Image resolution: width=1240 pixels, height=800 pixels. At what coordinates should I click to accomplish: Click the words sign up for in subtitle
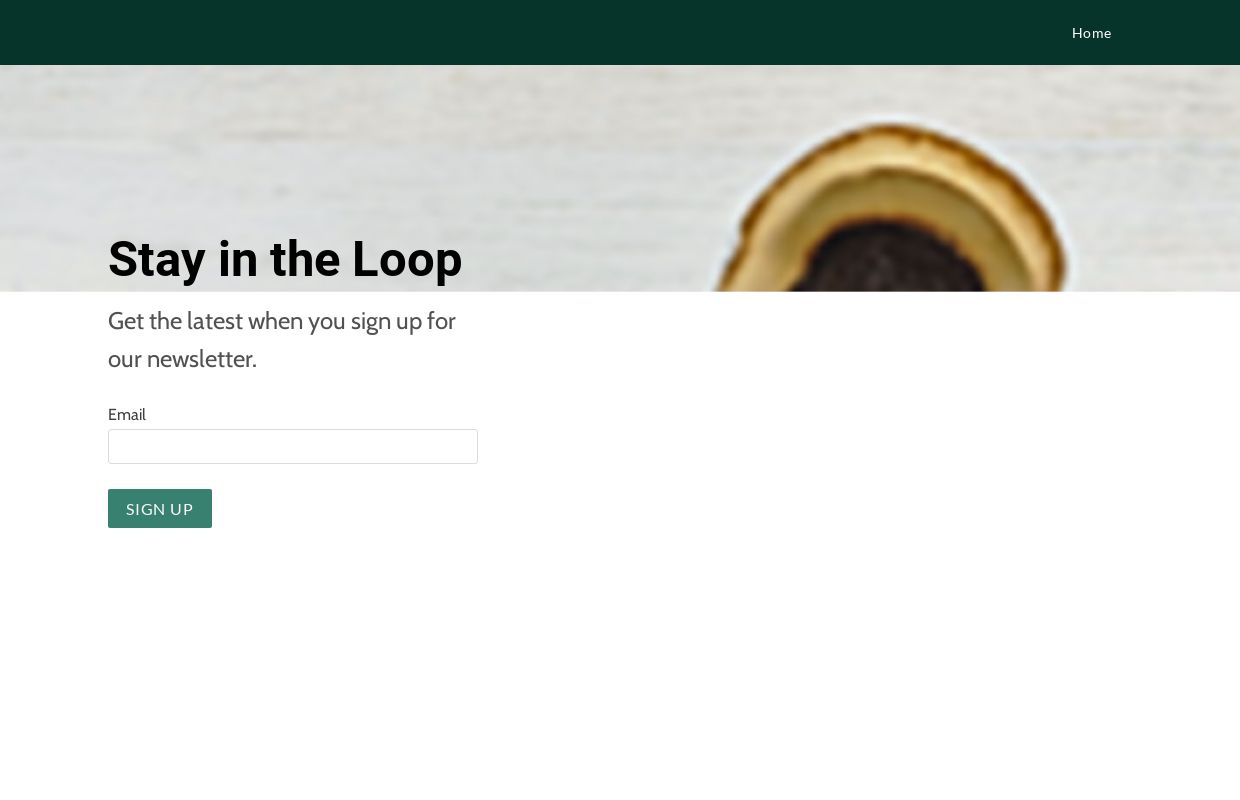tap(403, 321)
